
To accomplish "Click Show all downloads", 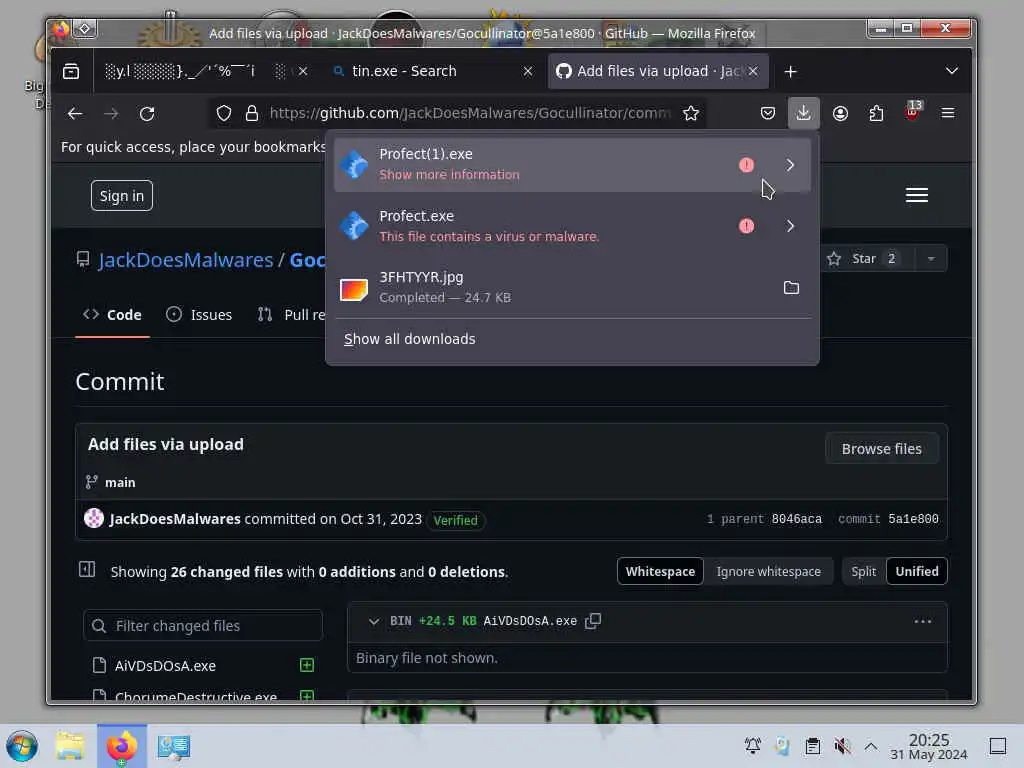I will (x=409, y=339).
